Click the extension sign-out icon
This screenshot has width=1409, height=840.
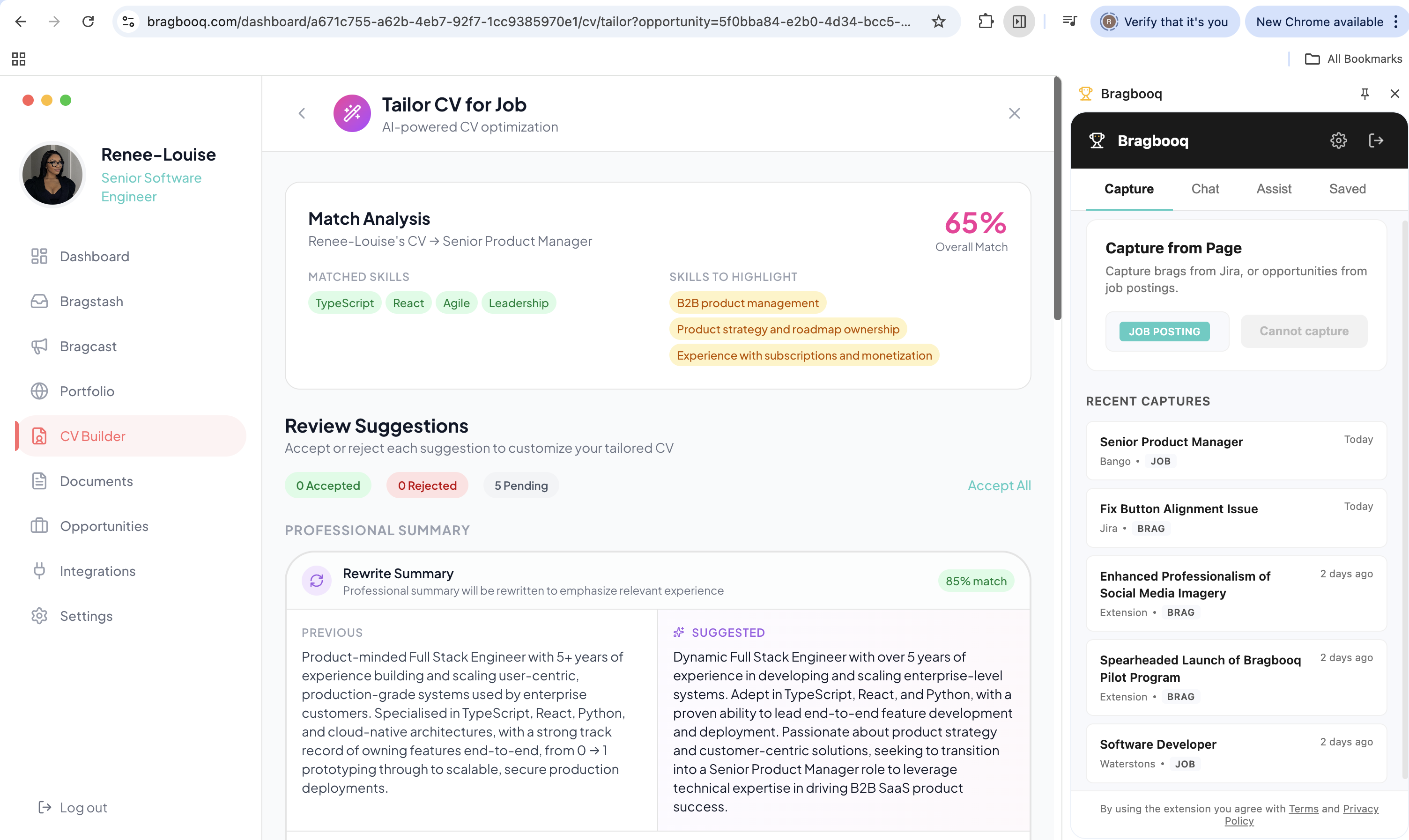[1376, 140]
